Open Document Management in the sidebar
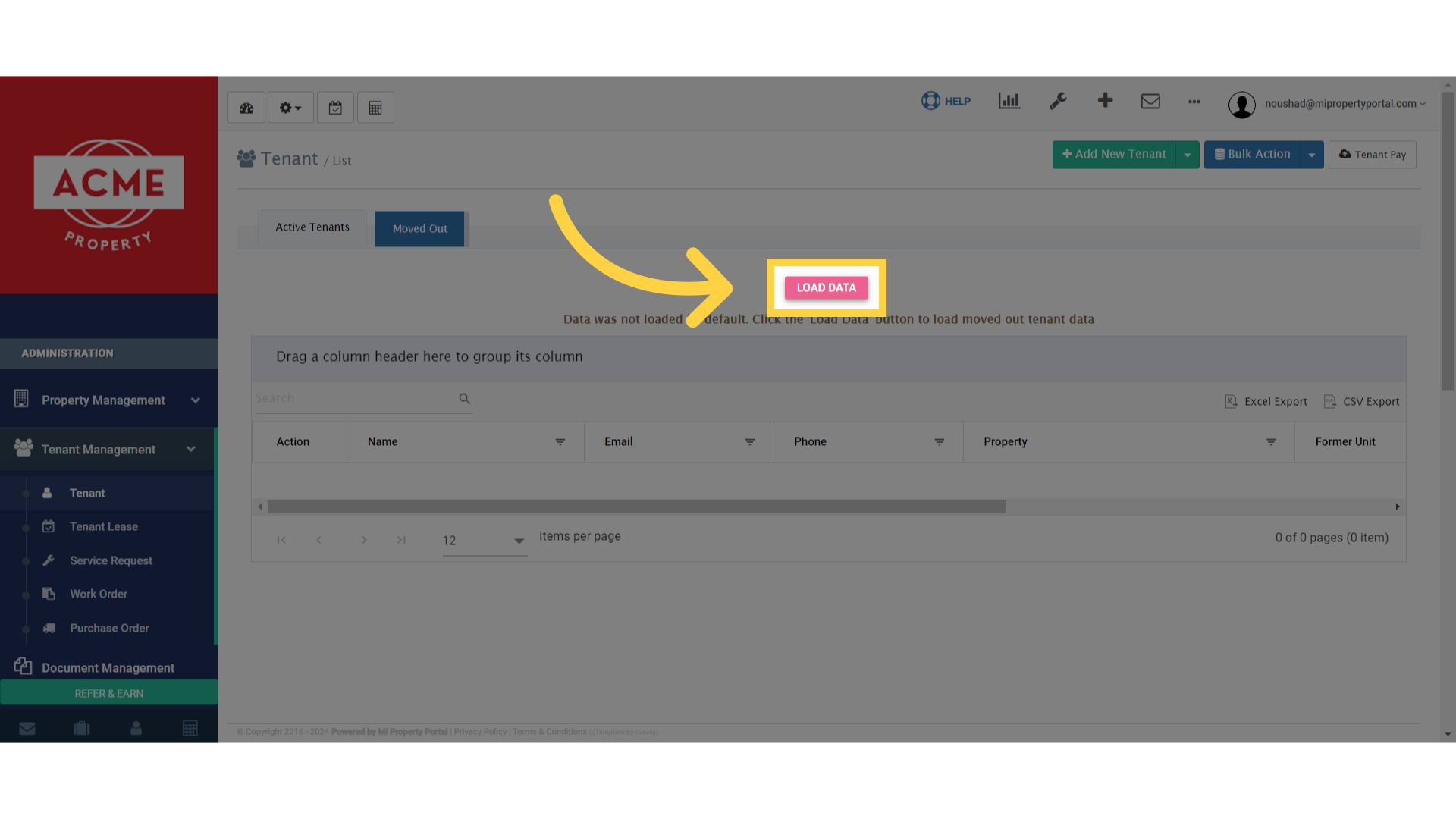Image resolution: width=1456 pixels, height=819 pixels. [108, 667]
